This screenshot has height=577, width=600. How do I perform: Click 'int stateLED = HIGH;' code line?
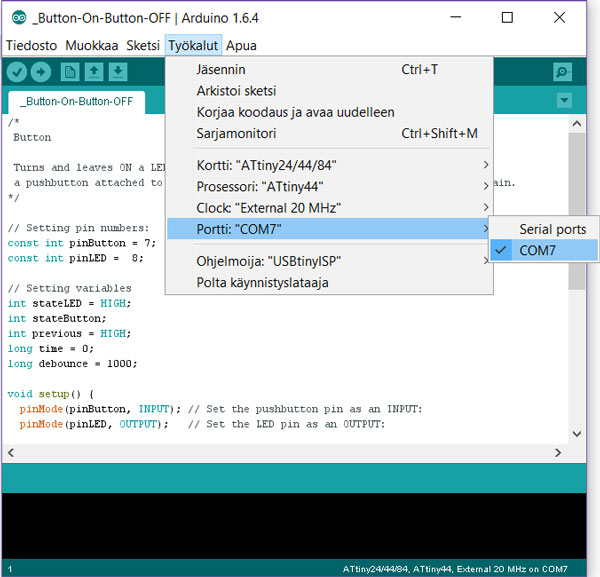tap(69, 303)
